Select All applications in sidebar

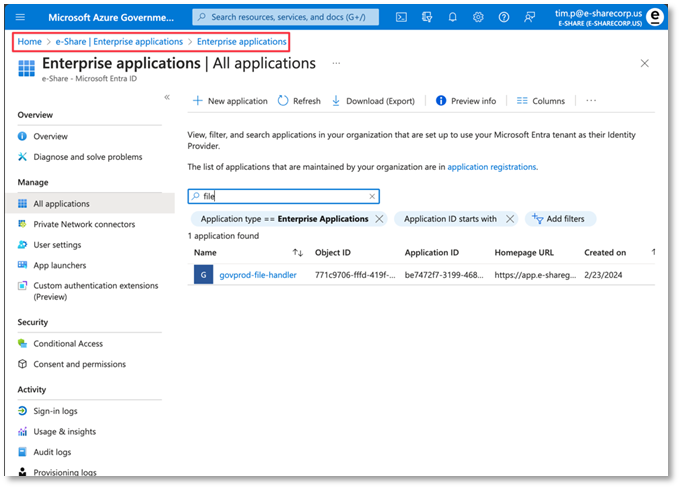90,204
